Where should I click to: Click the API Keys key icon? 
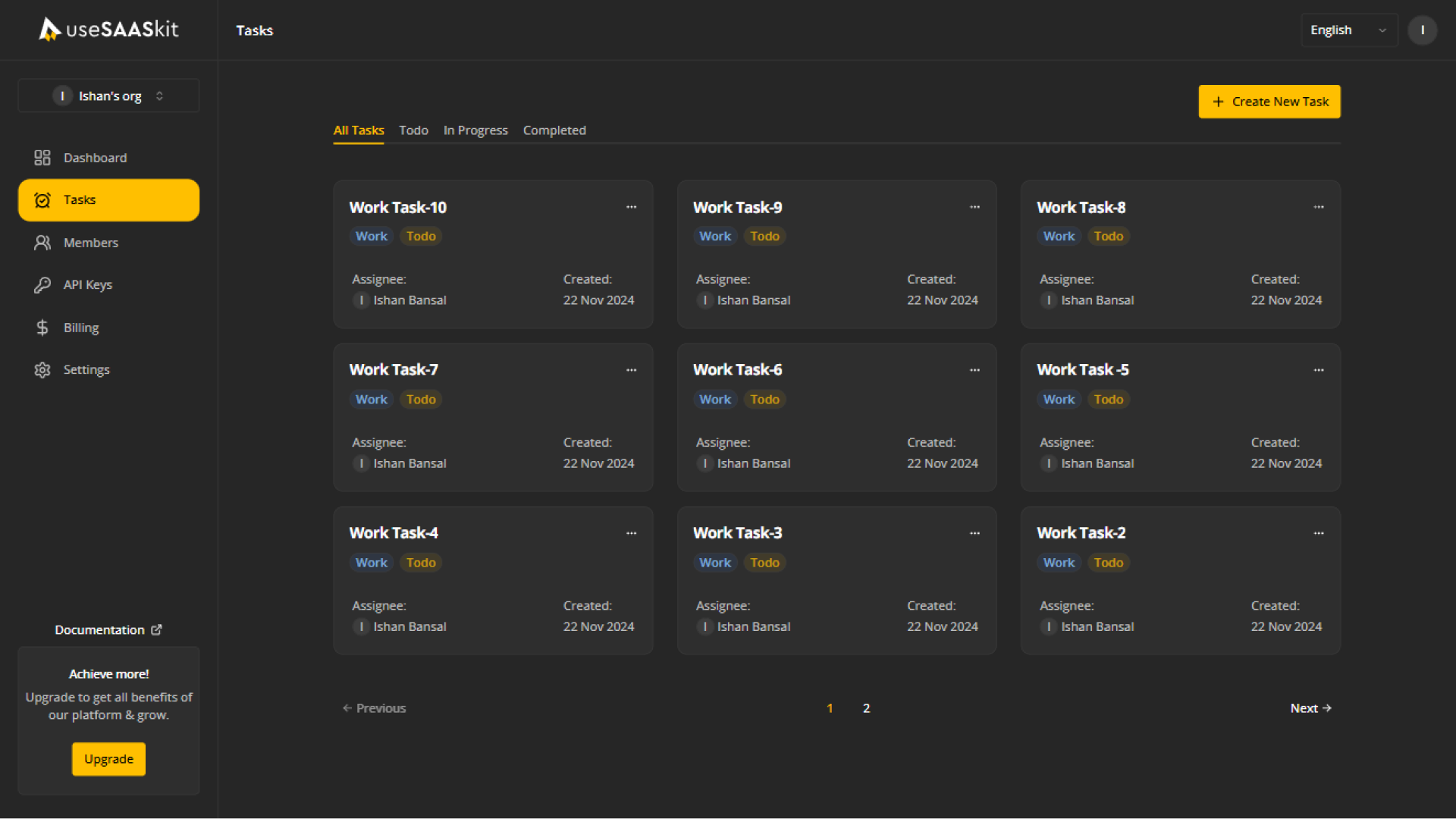coord(42,285)
